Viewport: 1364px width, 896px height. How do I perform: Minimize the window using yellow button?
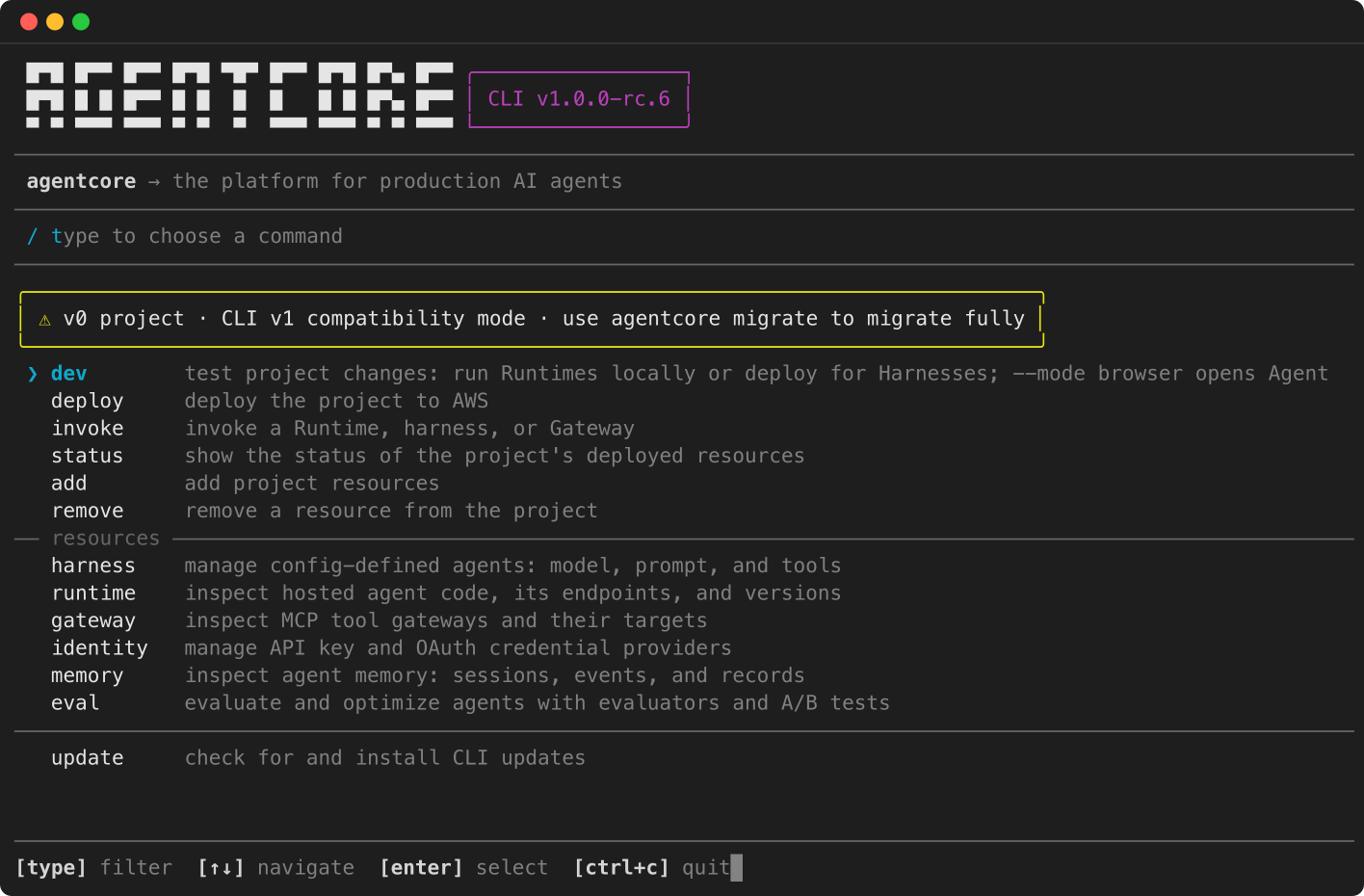55,22
